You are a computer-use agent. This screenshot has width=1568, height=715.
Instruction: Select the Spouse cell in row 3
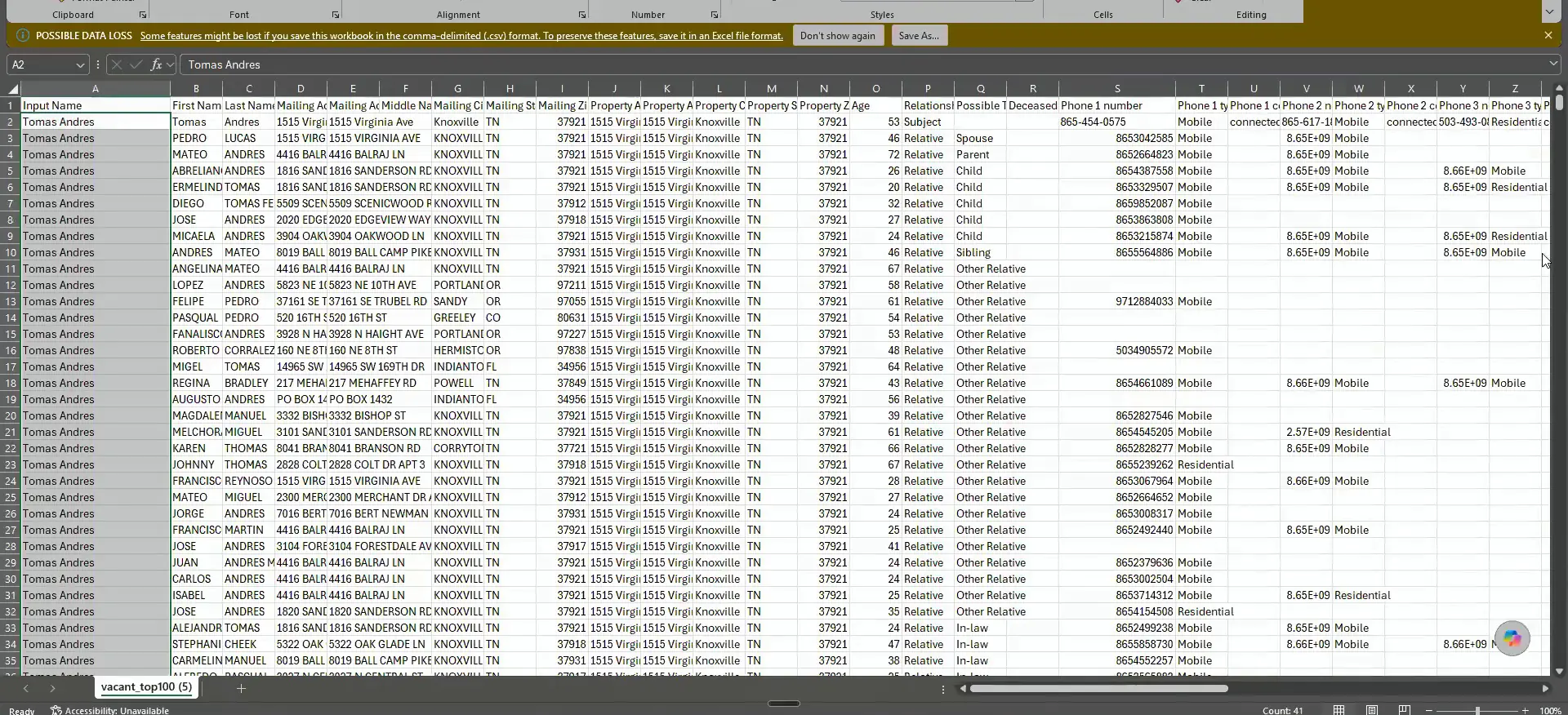(x=980, y=138)
